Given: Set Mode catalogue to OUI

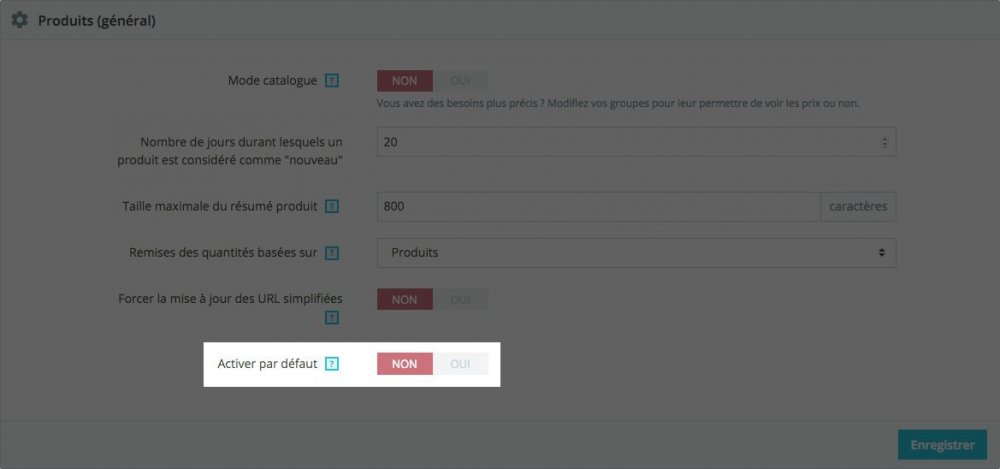Looking at the screenshot, I should [460, 81].
